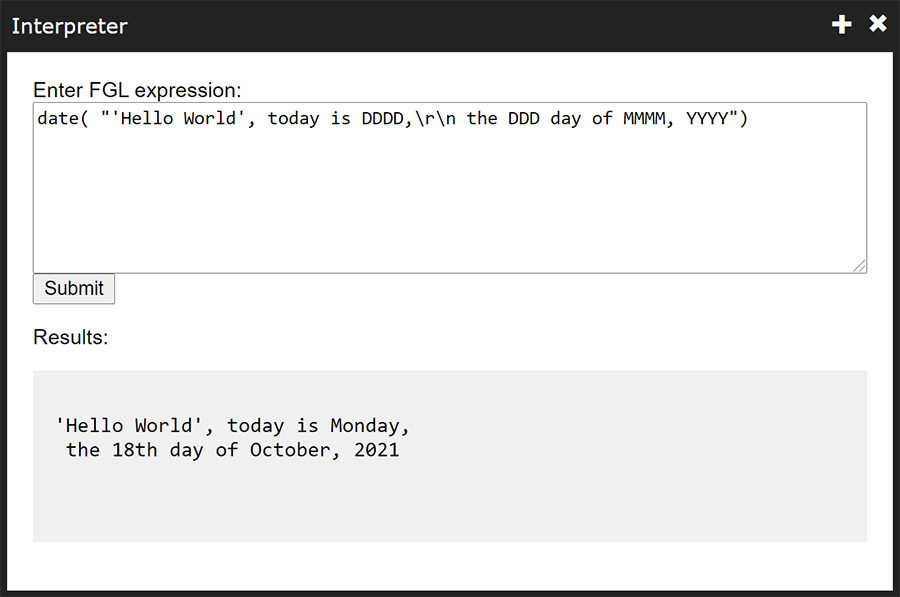Place cursor on the \r\n sequence in the expression

pyautogui.click(x=436, y=118)
